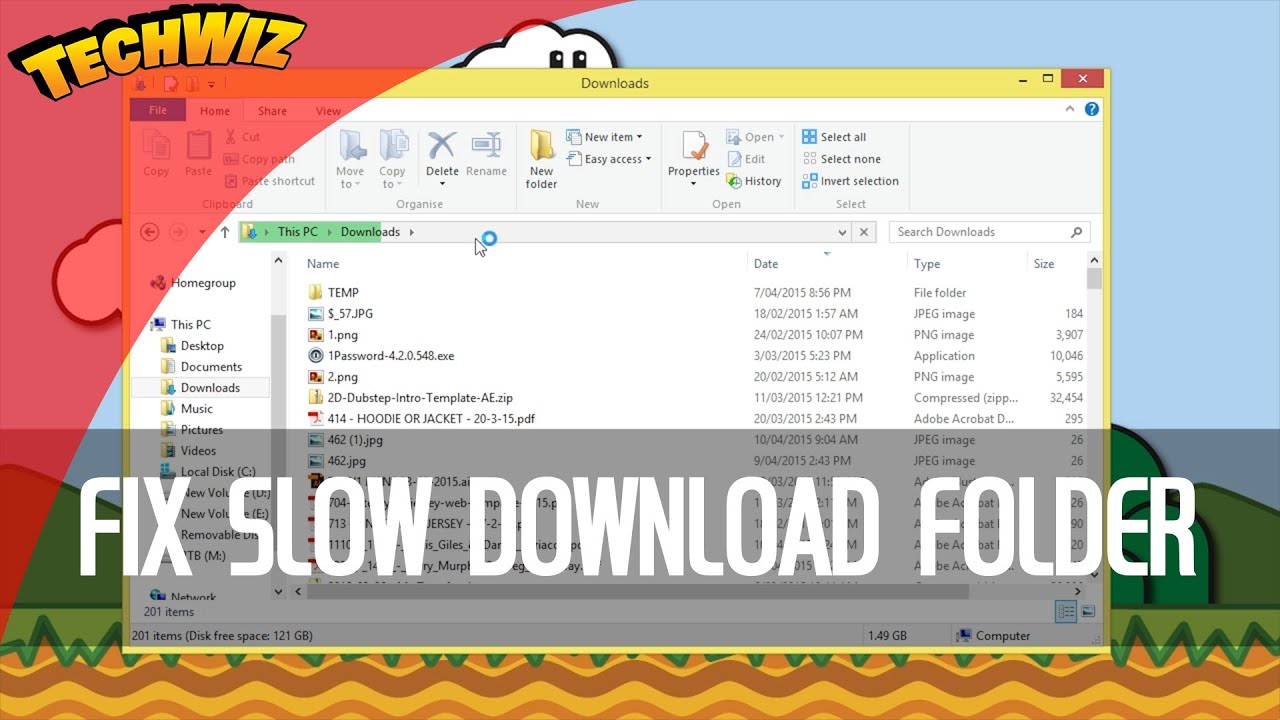Switch to the Share ribbon tab
The height and width of the screenshot is (720, 1280).
pyautogui.click(x=272, y=111)
